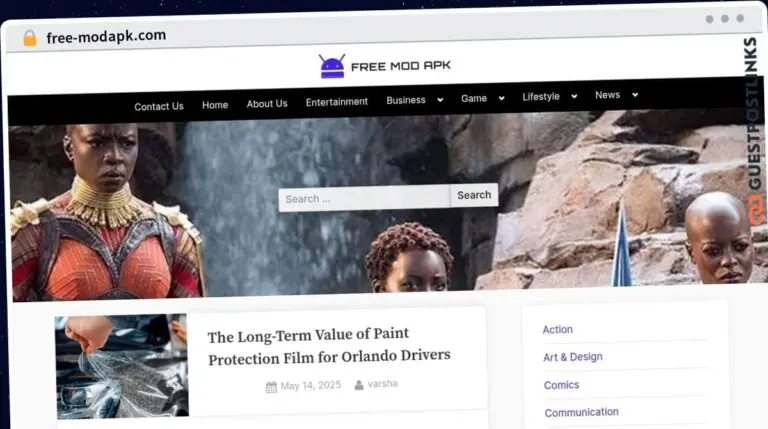Open the Paint Protection Film article title
The image size is (768, 429).
click(329, 346)
